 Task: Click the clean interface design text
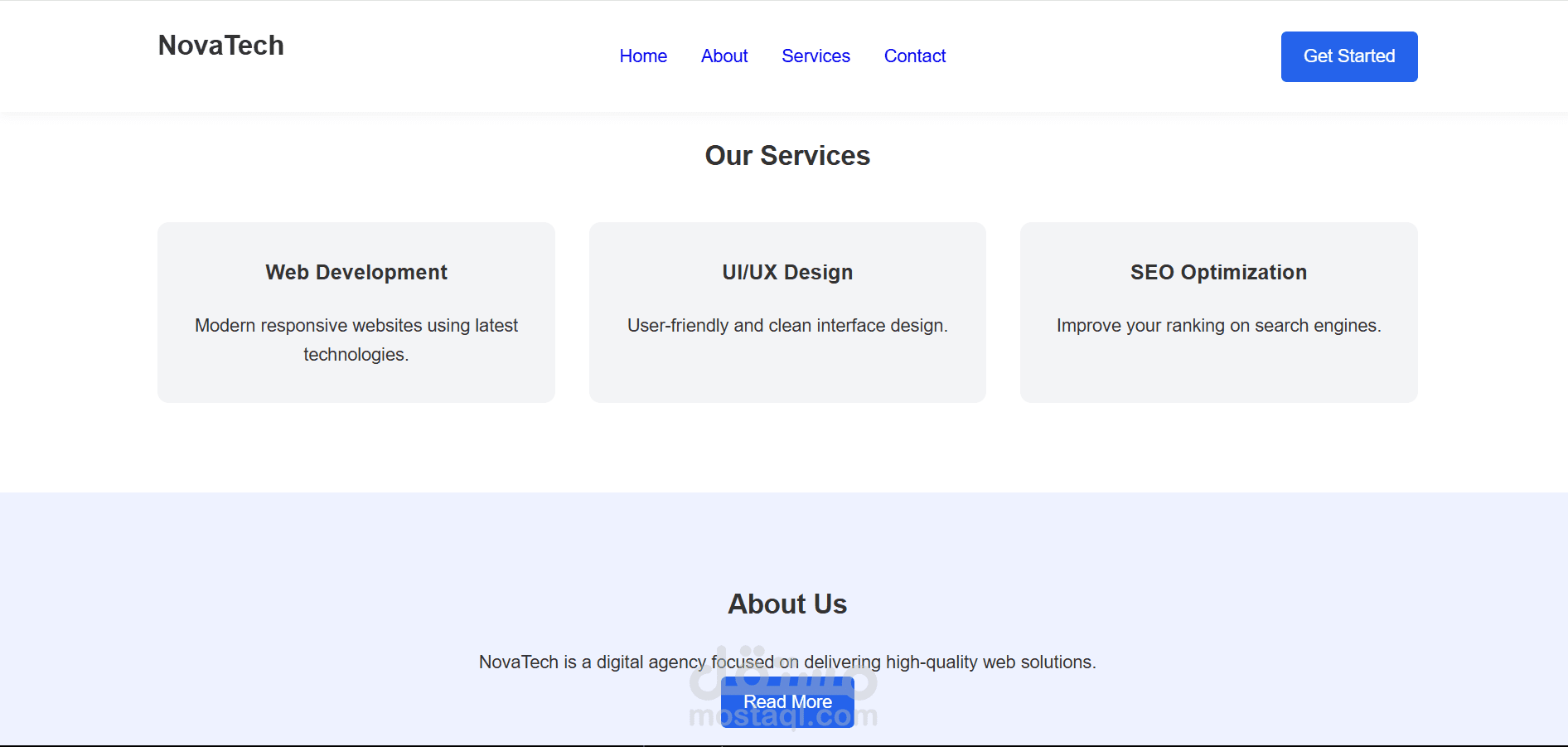click(x=786, y=325)
